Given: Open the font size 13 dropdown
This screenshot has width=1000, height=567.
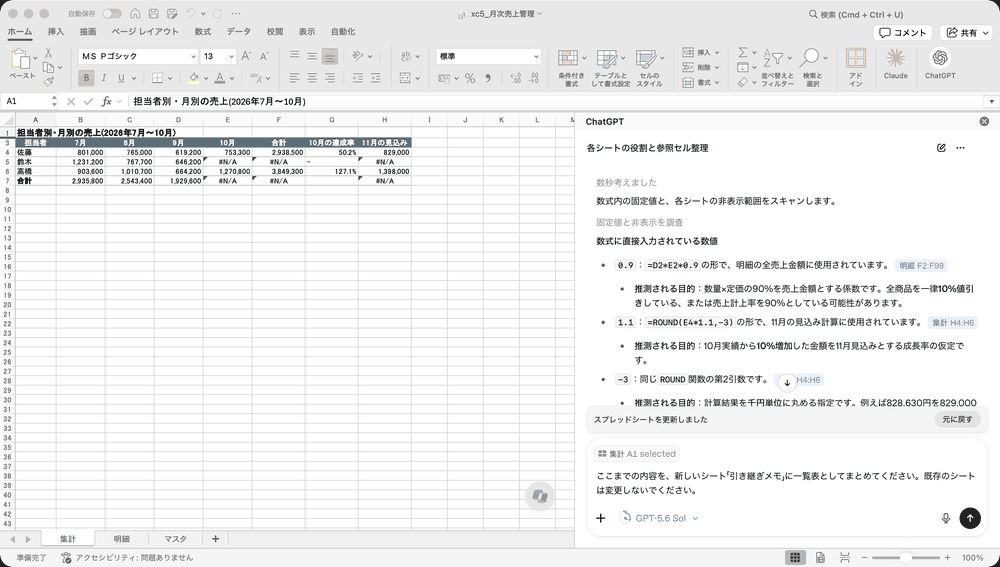Looking at the screenshot, I should [231, 56].
